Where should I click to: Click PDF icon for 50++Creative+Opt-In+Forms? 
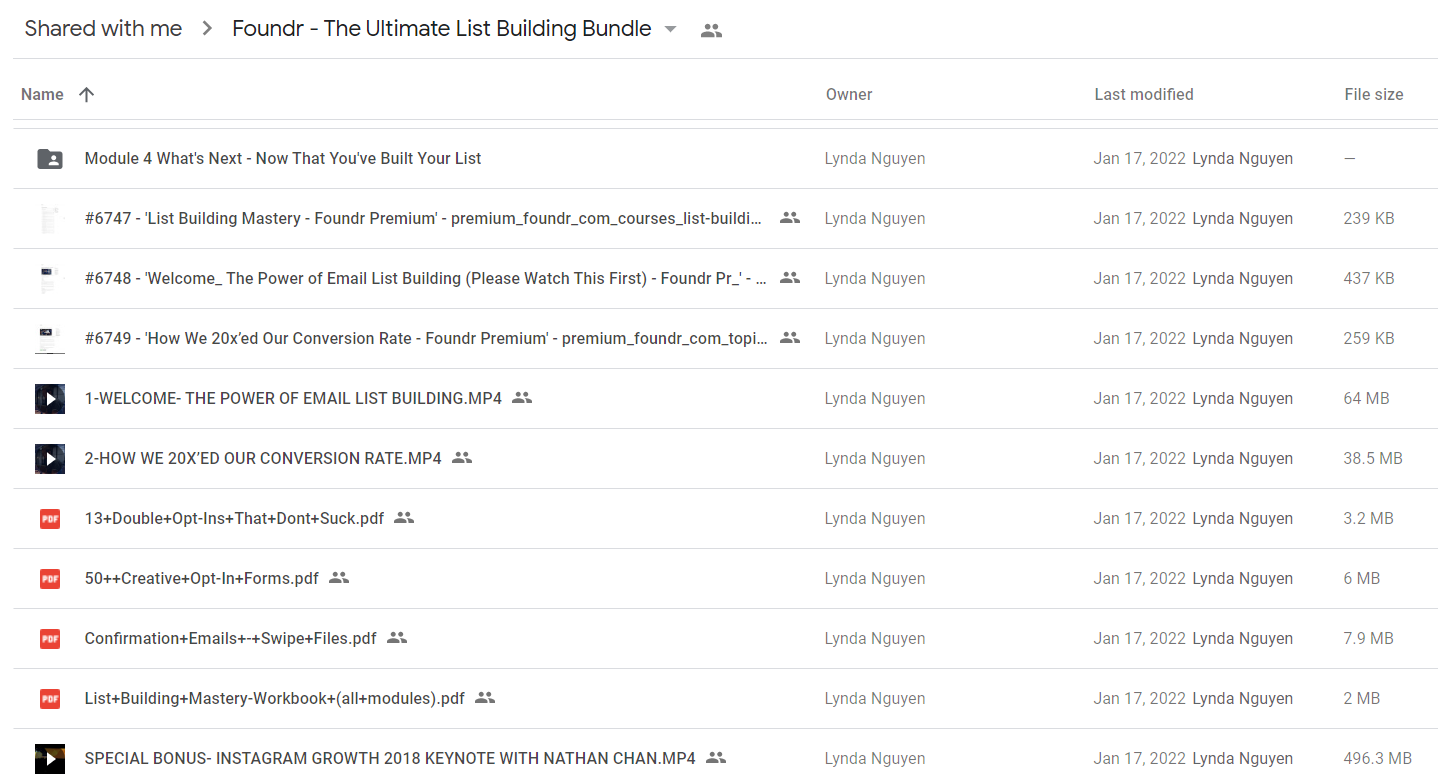(x=50, y=578)
